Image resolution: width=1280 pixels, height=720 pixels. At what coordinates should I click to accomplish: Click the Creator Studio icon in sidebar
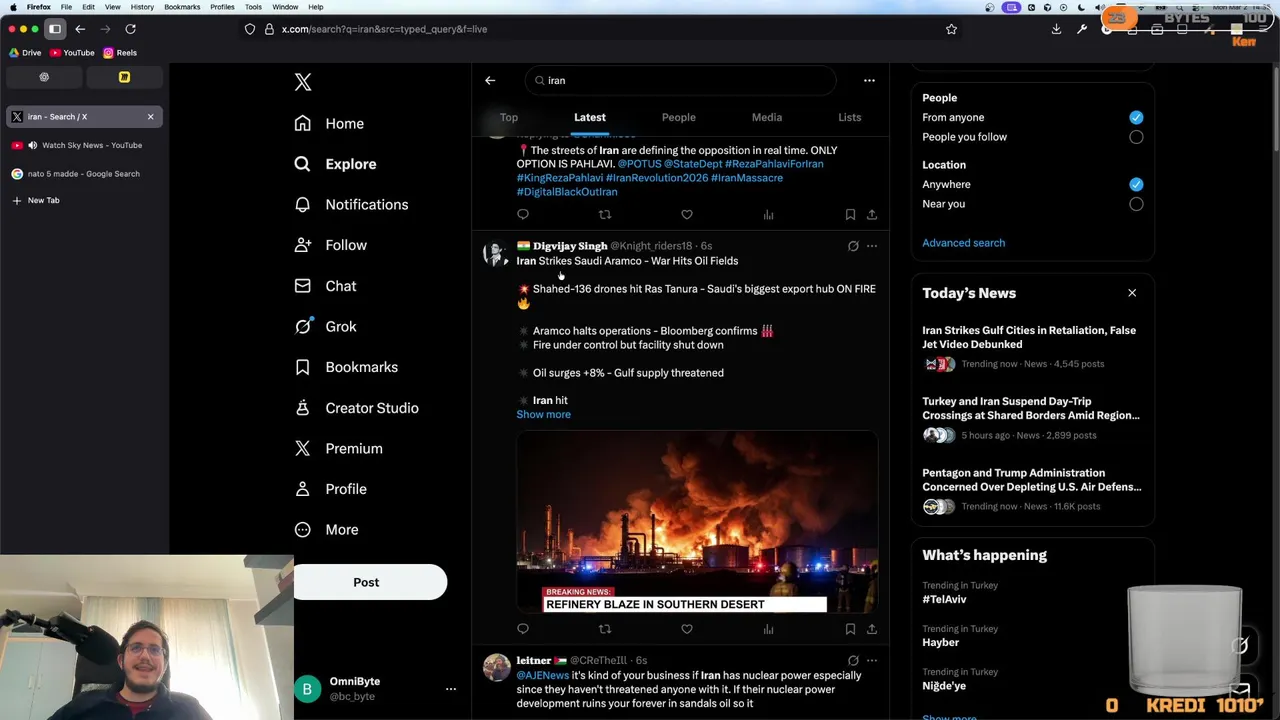click(303, 408)
